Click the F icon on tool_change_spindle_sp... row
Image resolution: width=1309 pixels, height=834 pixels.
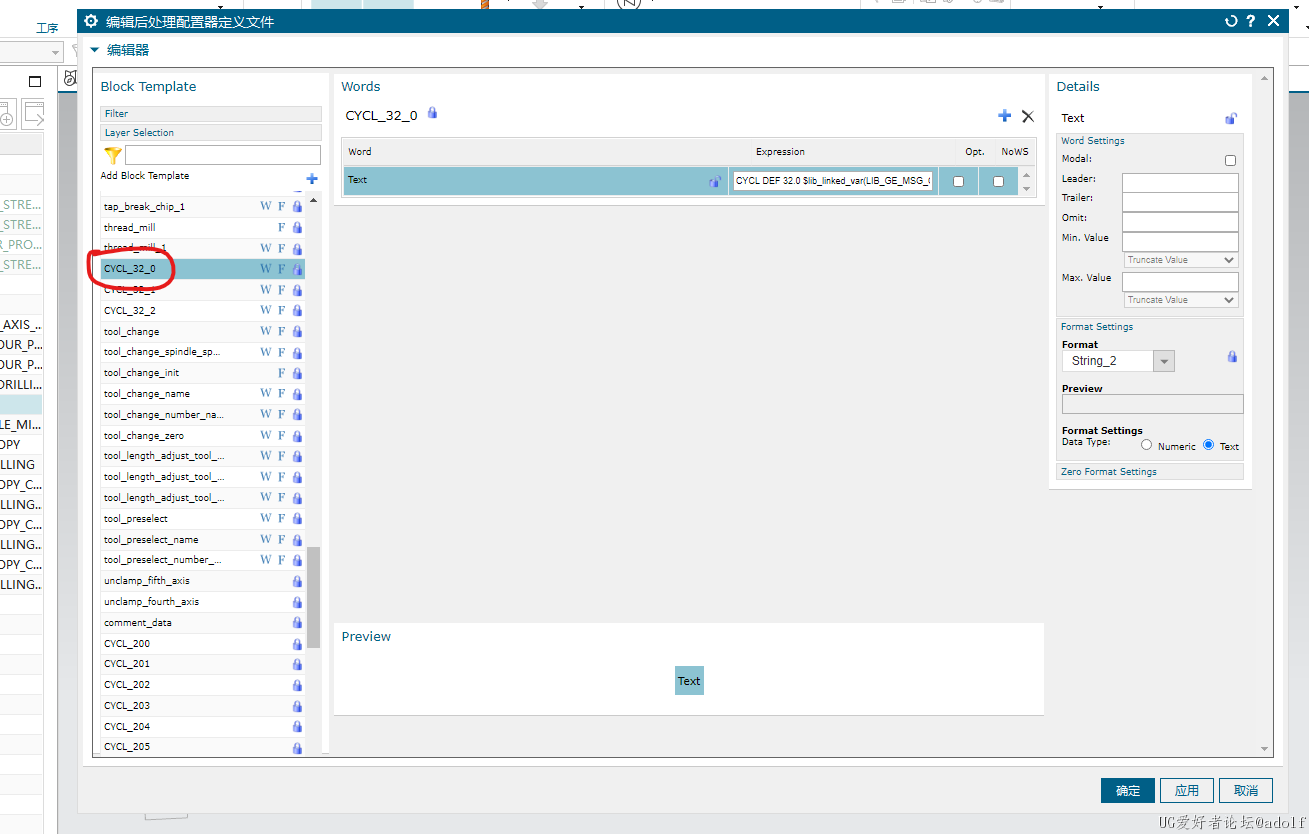click(x=282, y=352)
